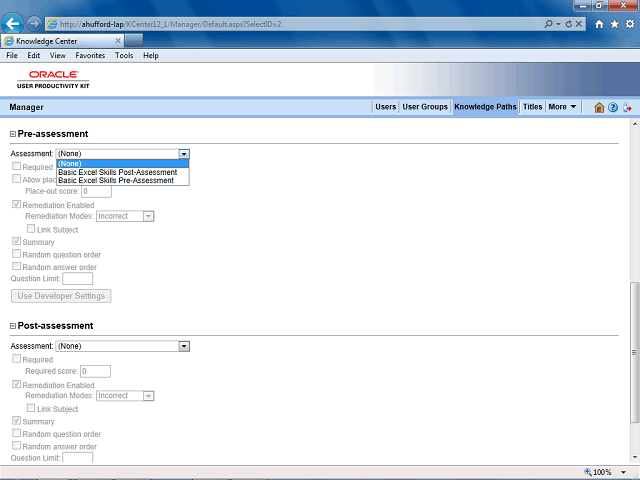Screen dimensions: 640x480
Task: Click the Knowledge Center home house icon
Action: [599, 107]
